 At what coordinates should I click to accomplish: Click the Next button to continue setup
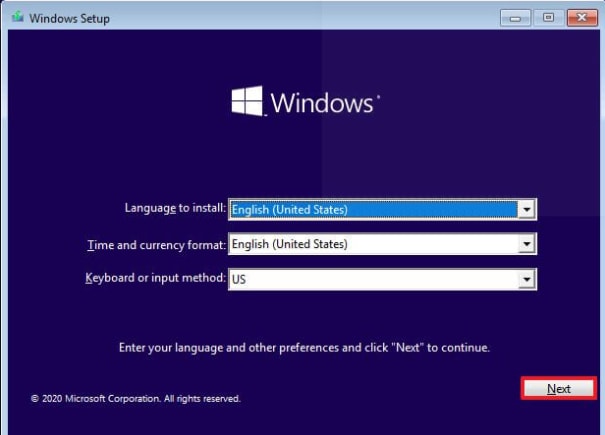tap(559, 388)
